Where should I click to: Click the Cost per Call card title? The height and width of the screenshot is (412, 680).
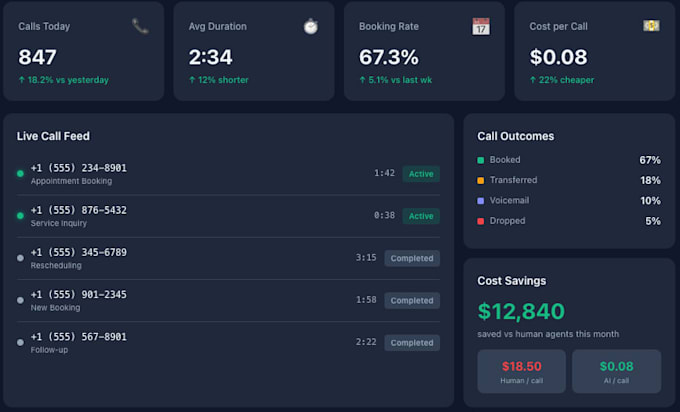(558, 26)
